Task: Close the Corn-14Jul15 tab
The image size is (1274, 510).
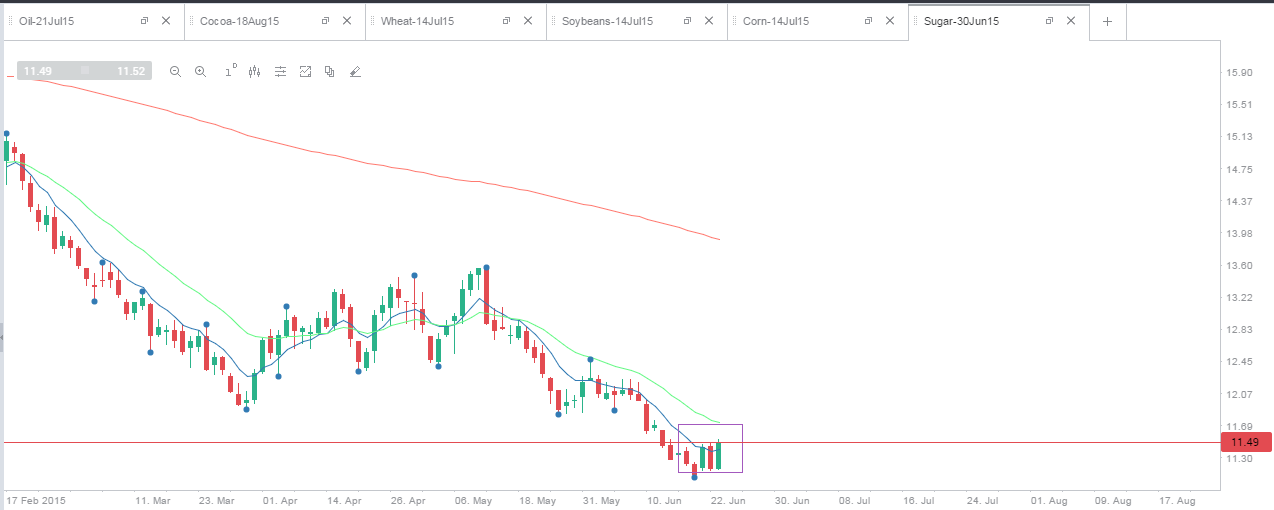Action: (x=890, y=21)
